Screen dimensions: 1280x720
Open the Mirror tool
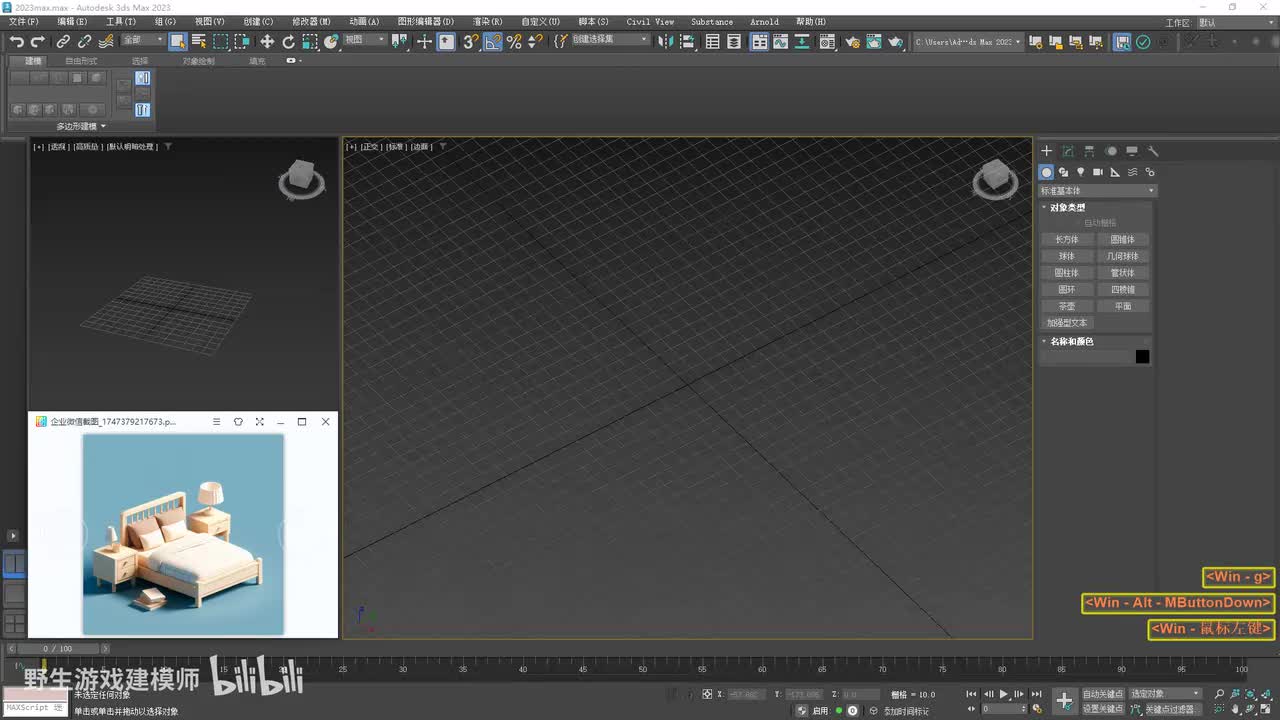coord(667,41)
